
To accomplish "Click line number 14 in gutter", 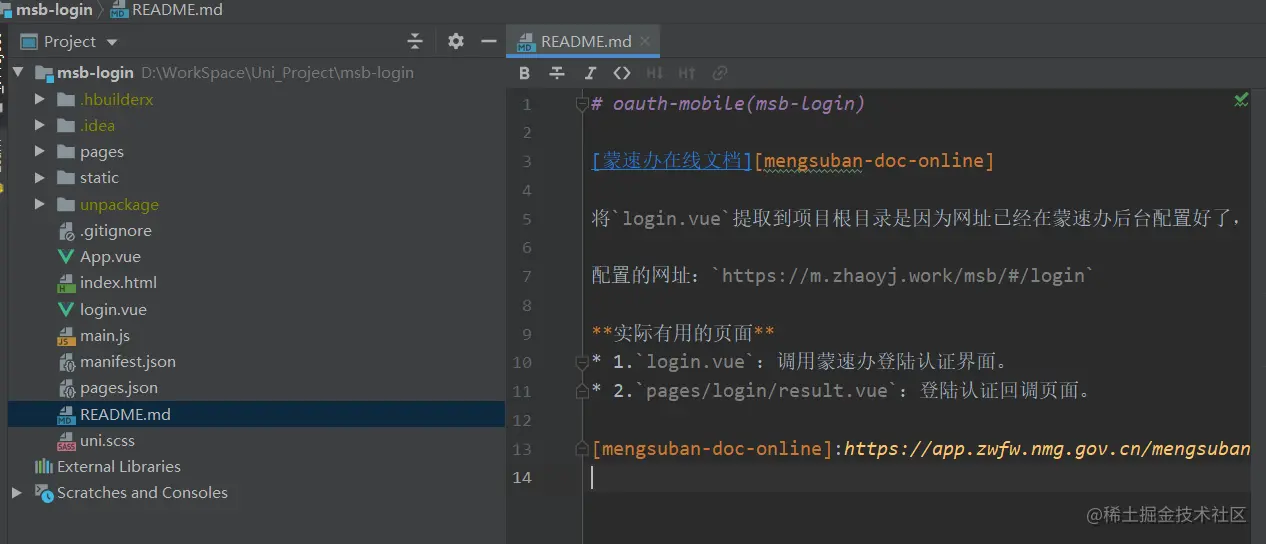I will tap(522, 477).
